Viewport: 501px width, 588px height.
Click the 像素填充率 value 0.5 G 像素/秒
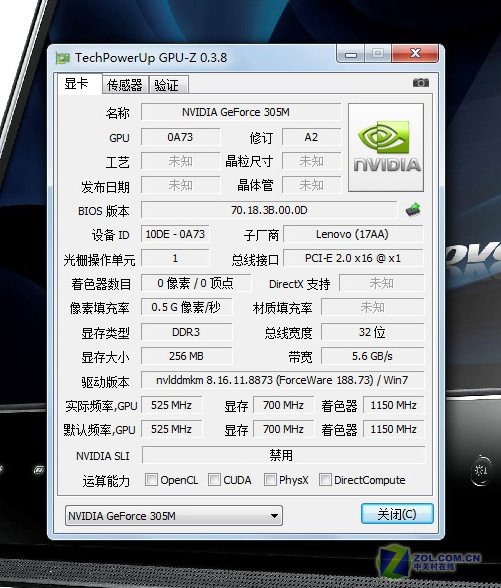[186, 307]
